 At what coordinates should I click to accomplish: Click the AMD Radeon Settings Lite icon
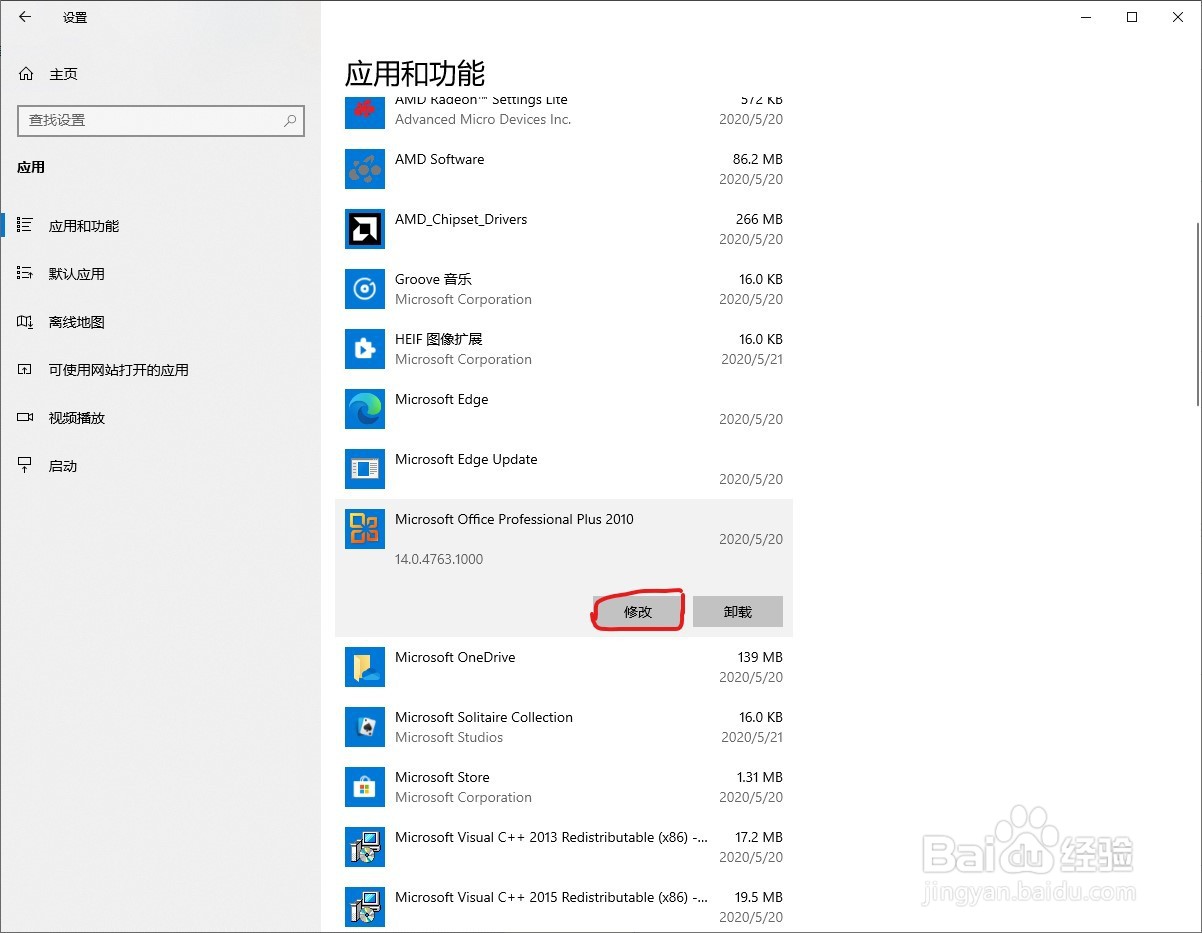point(365,112)
